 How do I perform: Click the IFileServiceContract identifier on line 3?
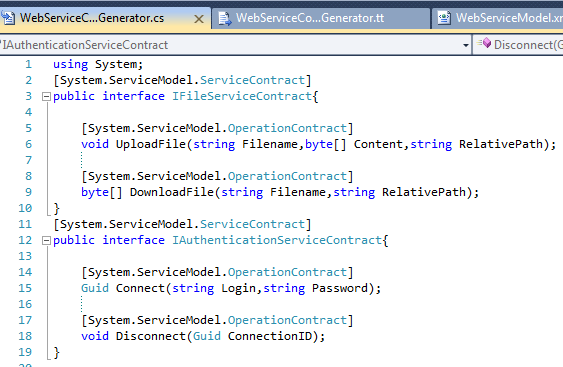(x=242, y=96)
